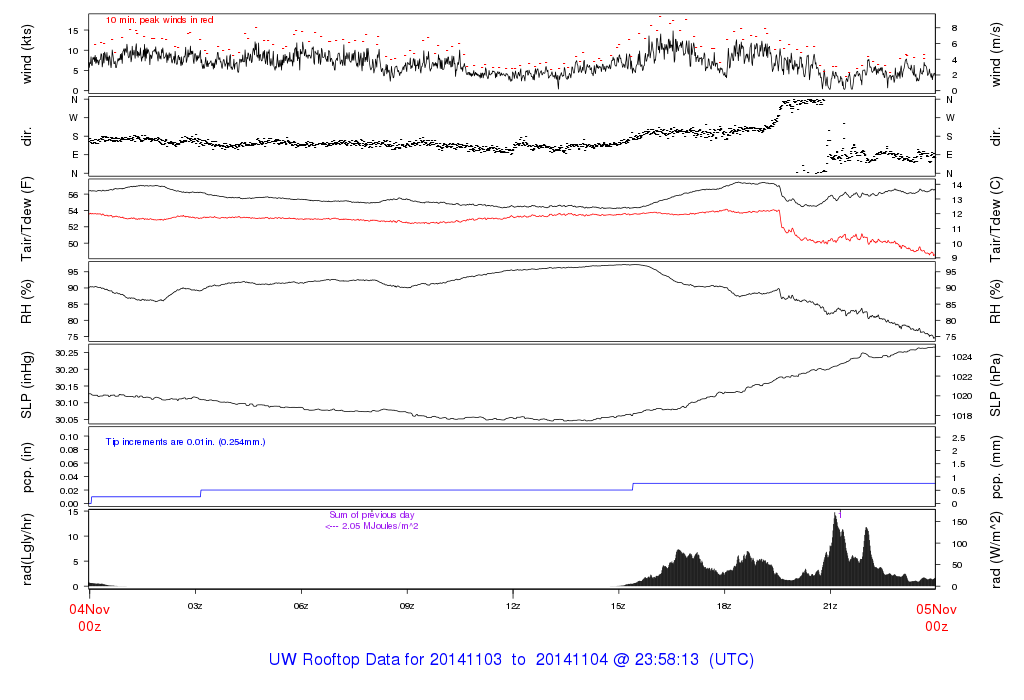
Task: Click the 'rad (W/m^2)' right axis label
Action: point(995,549)
